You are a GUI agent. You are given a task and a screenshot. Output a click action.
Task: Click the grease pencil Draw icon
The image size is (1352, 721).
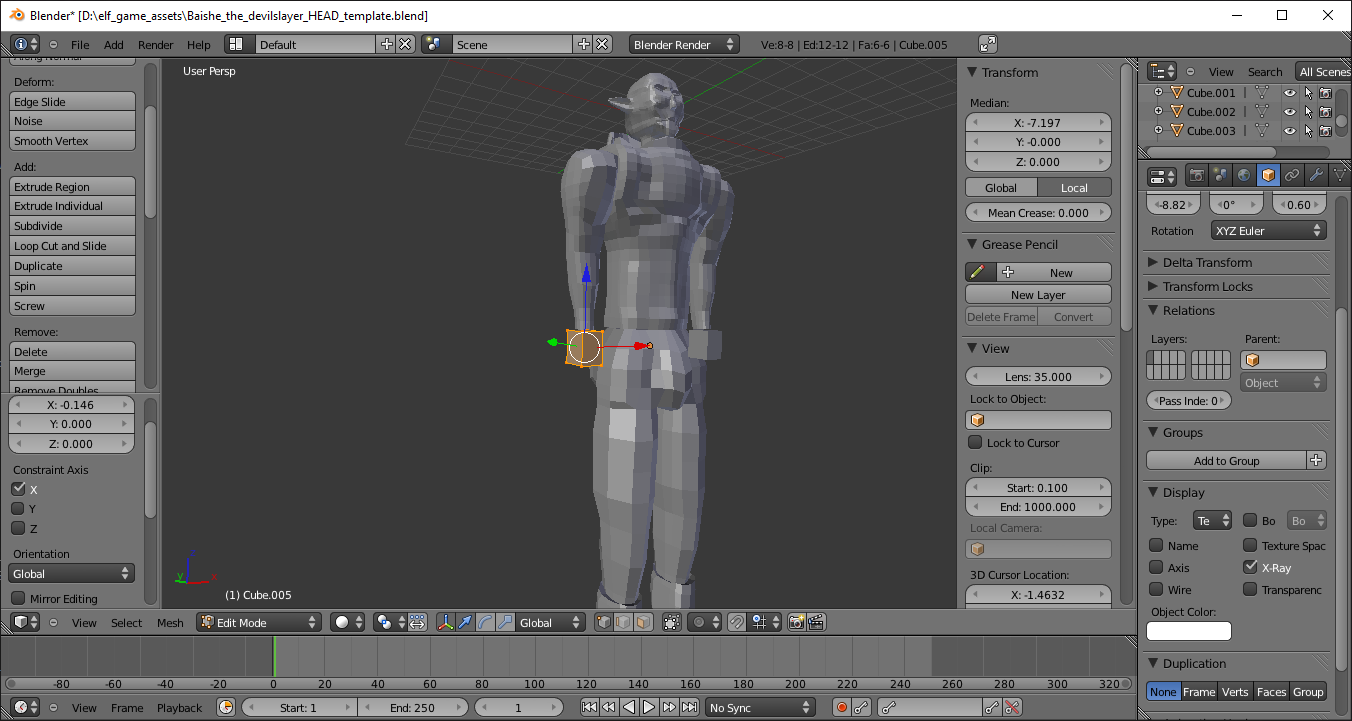click(978, 272)
